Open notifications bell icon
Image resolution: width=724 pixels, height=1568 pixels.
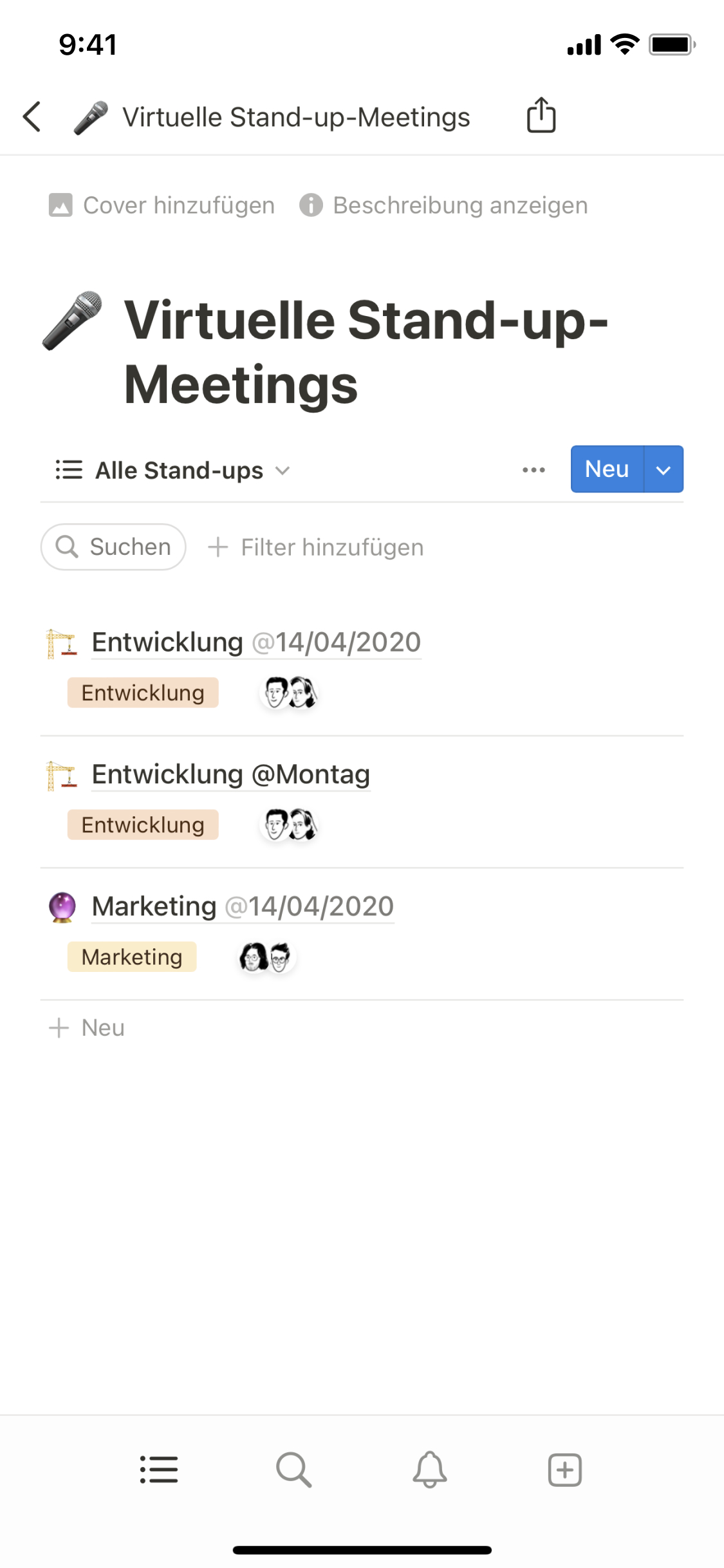(x=429, y=1470)
